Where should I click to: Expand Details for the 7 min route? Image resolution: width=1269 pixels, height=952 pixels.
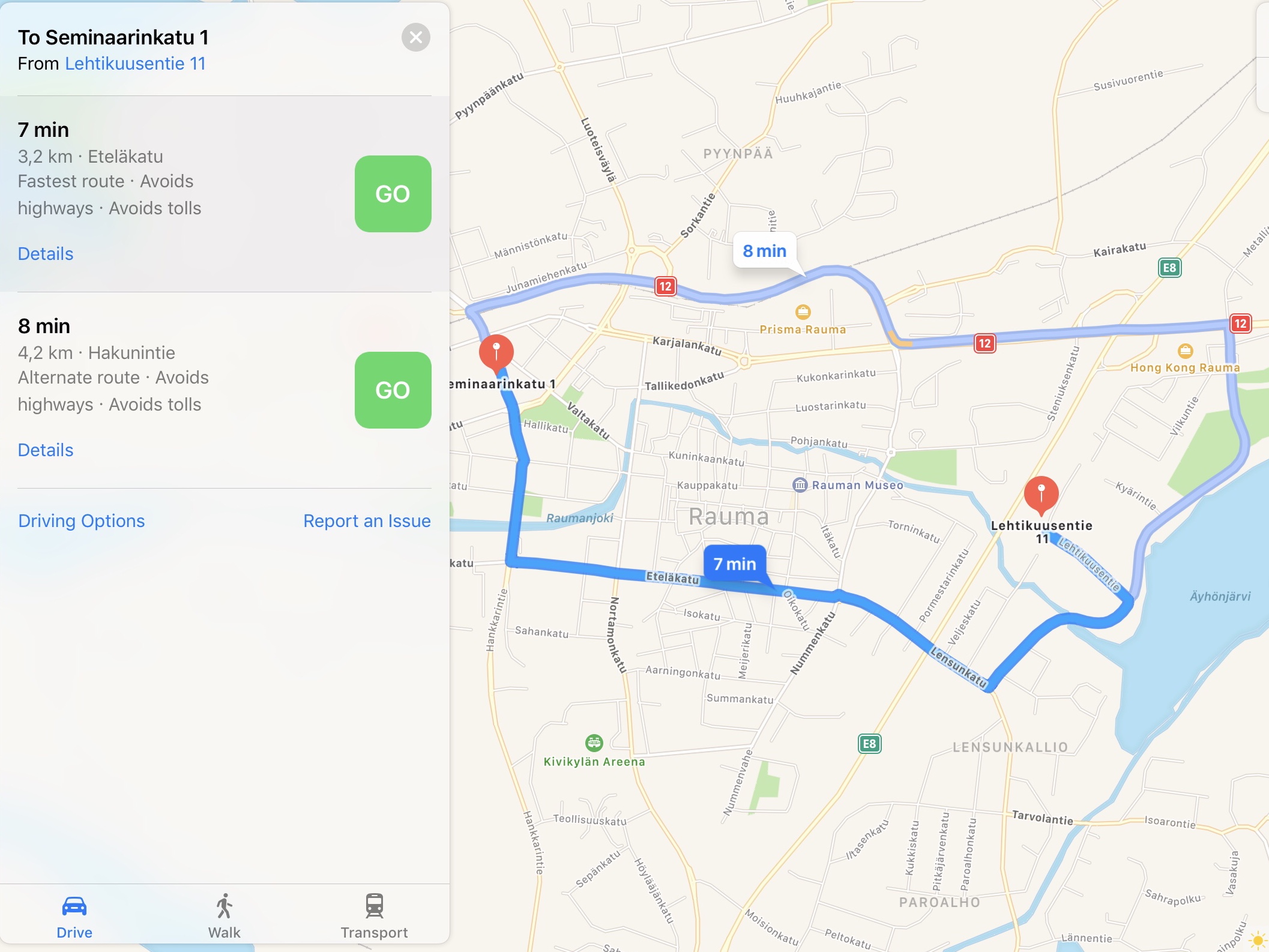click(46, 254)
